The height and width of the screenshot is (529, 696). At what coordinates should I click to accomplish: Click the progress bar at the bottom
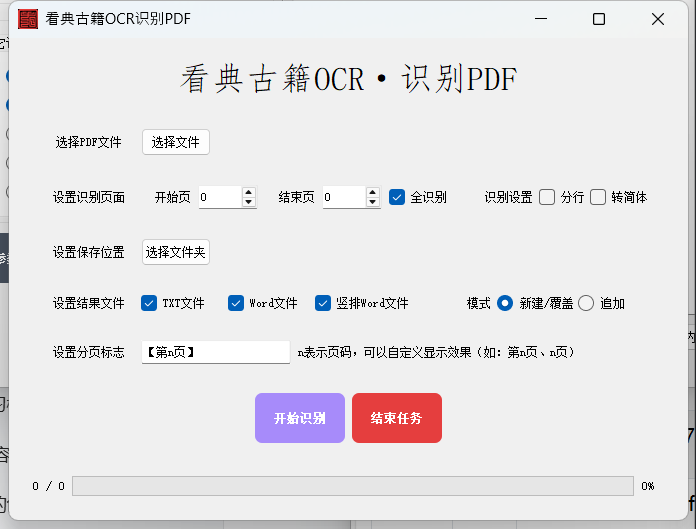352,486
